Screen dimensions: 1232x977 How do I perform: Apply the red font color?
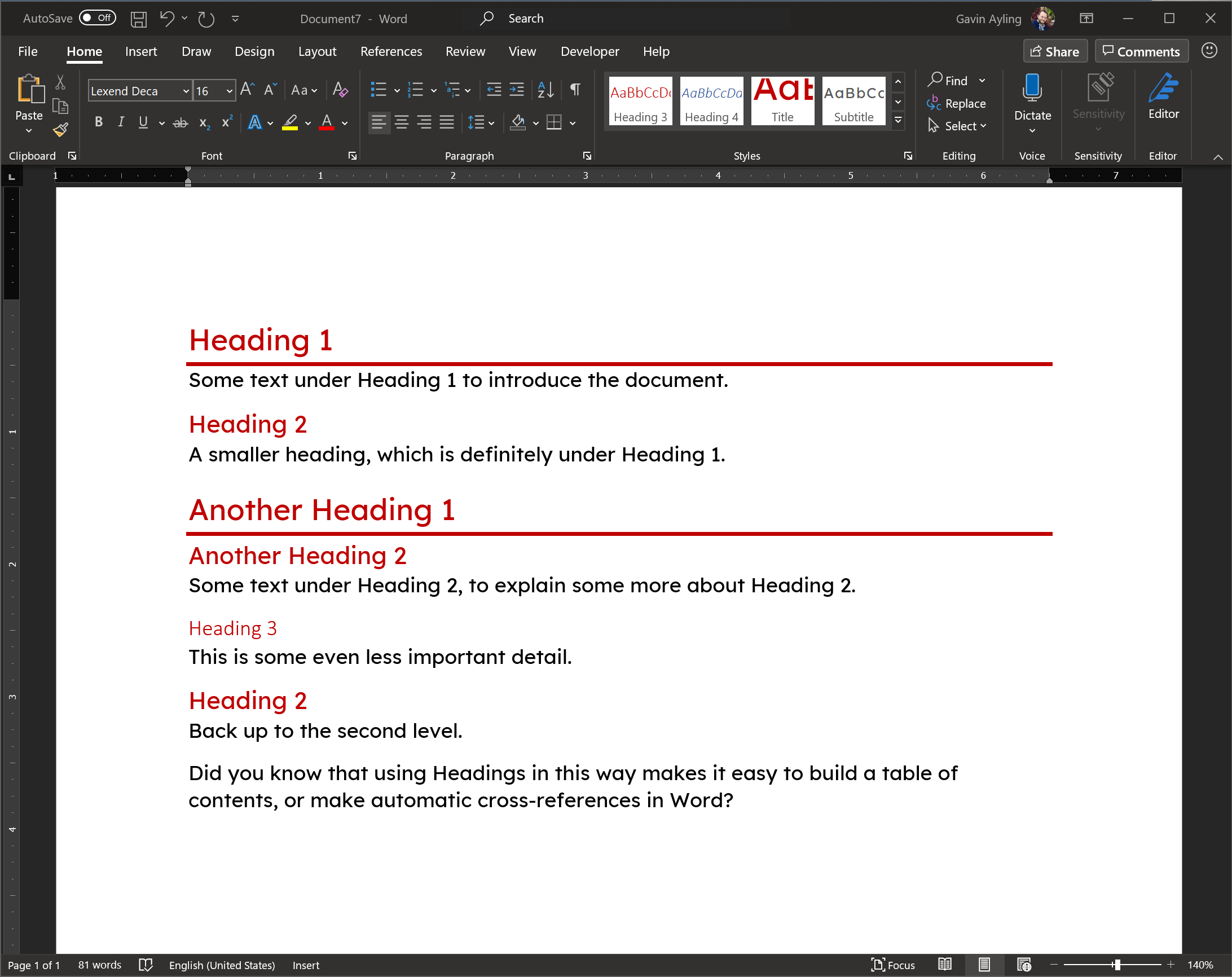point(326,122)
